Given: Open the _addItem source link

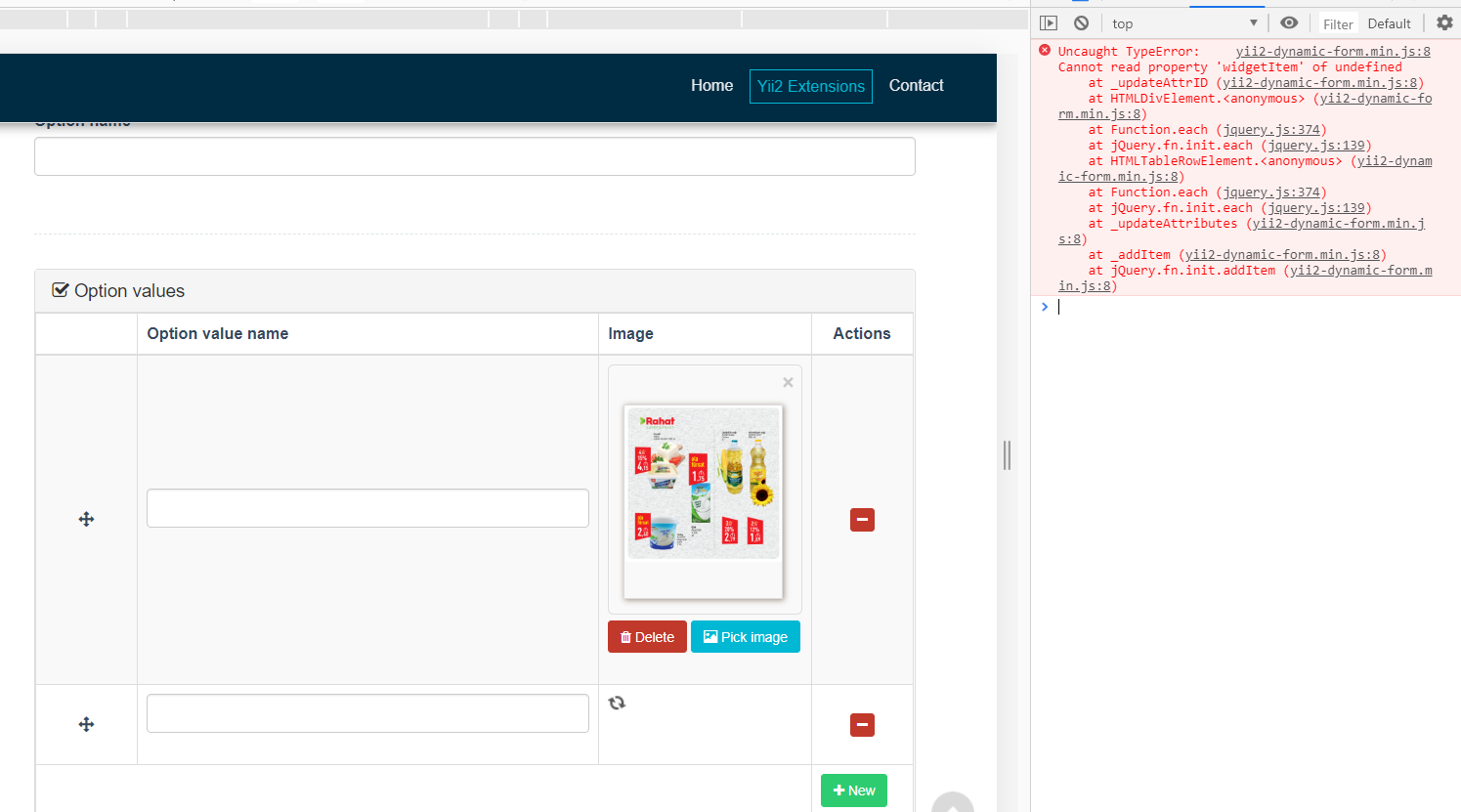Looking at the screenshot, I should (x=1282, y=255).
